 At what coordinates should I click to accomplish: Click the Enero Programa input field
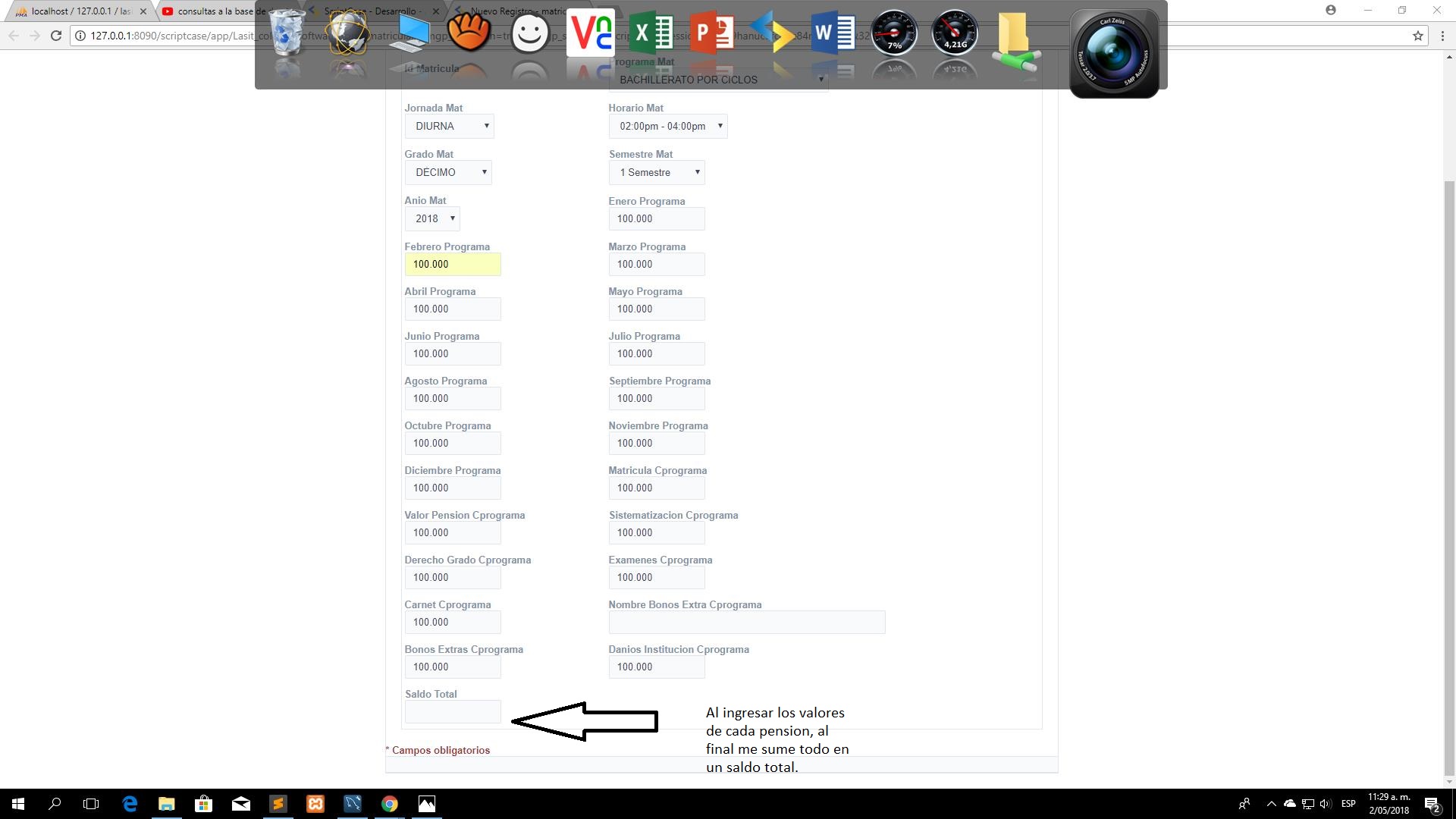[x=657, y=218]
